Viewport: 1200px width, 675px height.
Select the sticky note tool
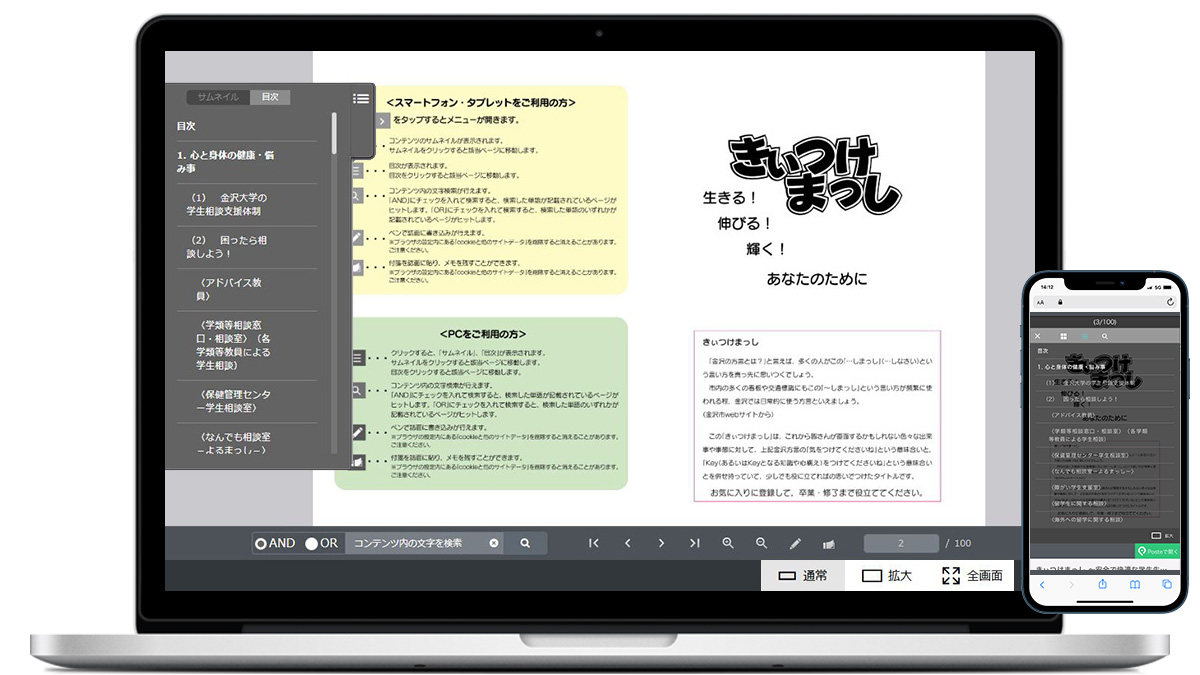828,544
